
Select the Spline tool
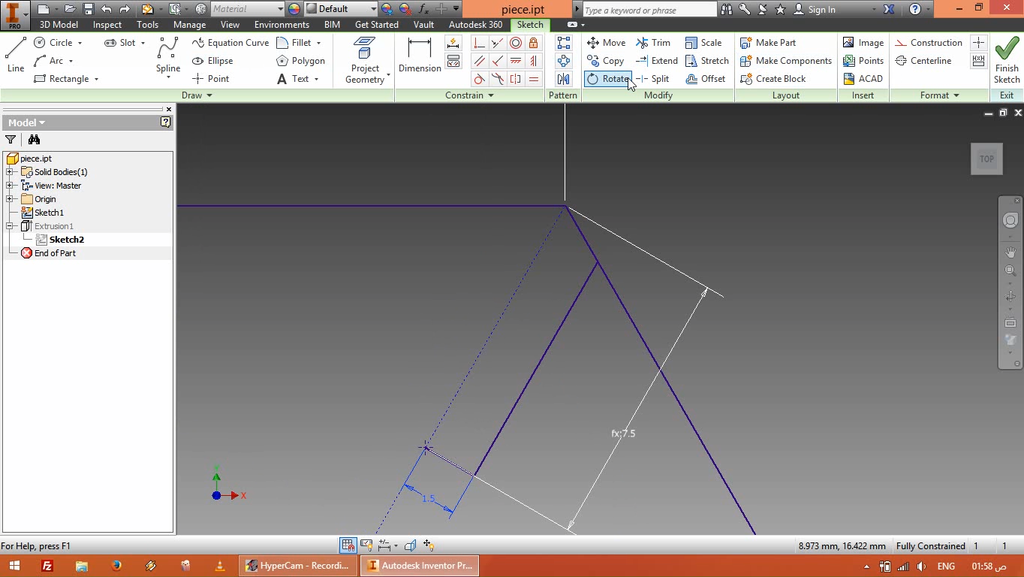click(x=168, y=56)
